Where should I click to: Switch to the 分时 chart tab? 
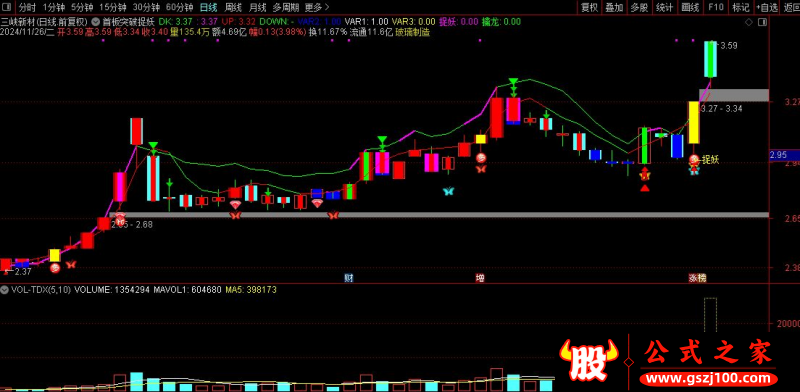(x=28, y=8)
